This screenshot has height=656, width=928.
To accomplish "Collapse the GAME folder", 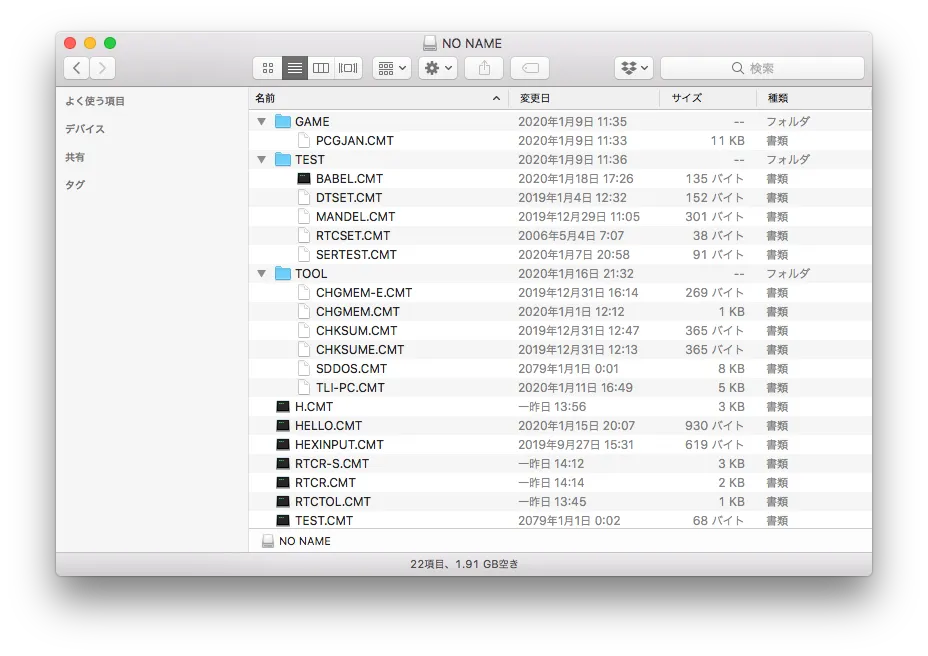I will [262, 121].
